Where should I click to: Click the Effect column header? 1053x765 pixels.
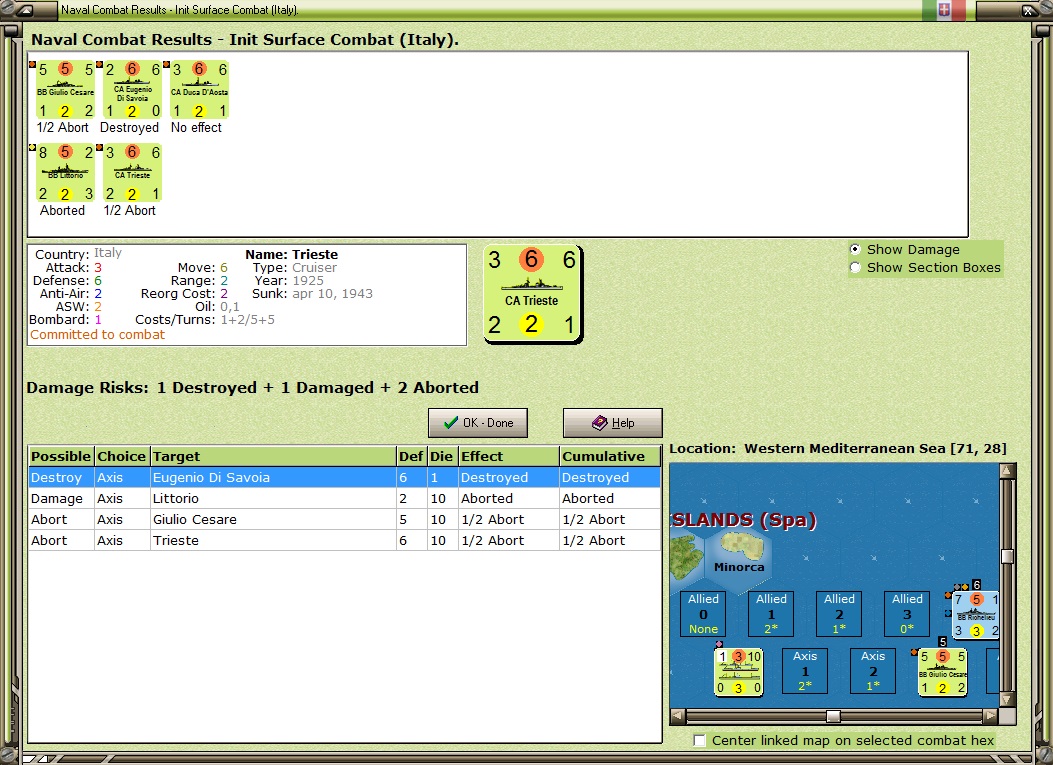coord(508,457)
